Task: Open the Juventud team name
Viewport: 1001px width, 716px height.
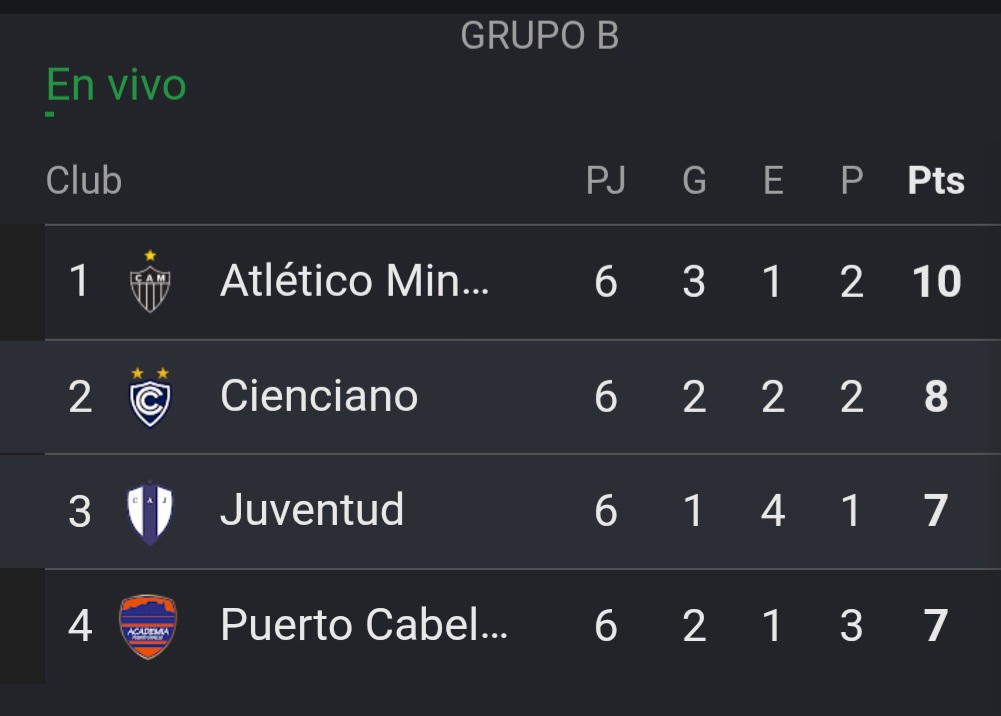Action: coord(312,510)
